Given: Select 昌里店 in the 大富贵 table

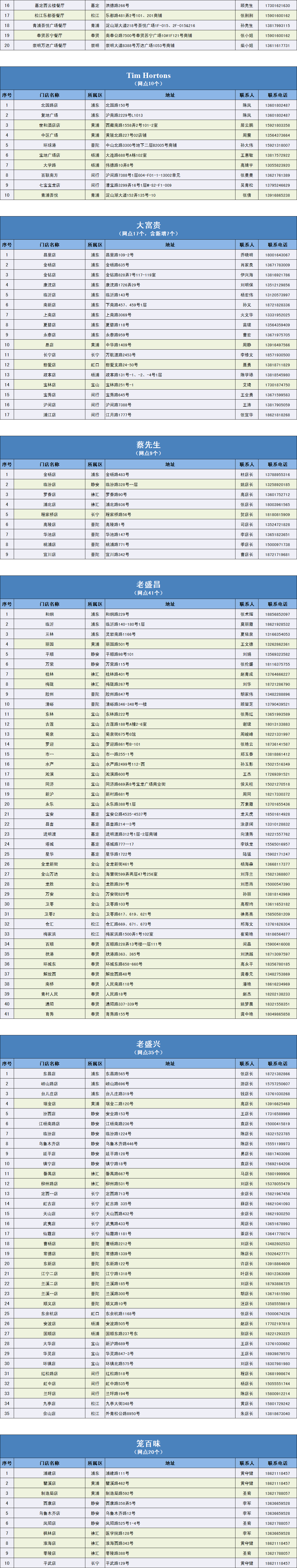Looking at the screenshot, I should pos(49,255).
